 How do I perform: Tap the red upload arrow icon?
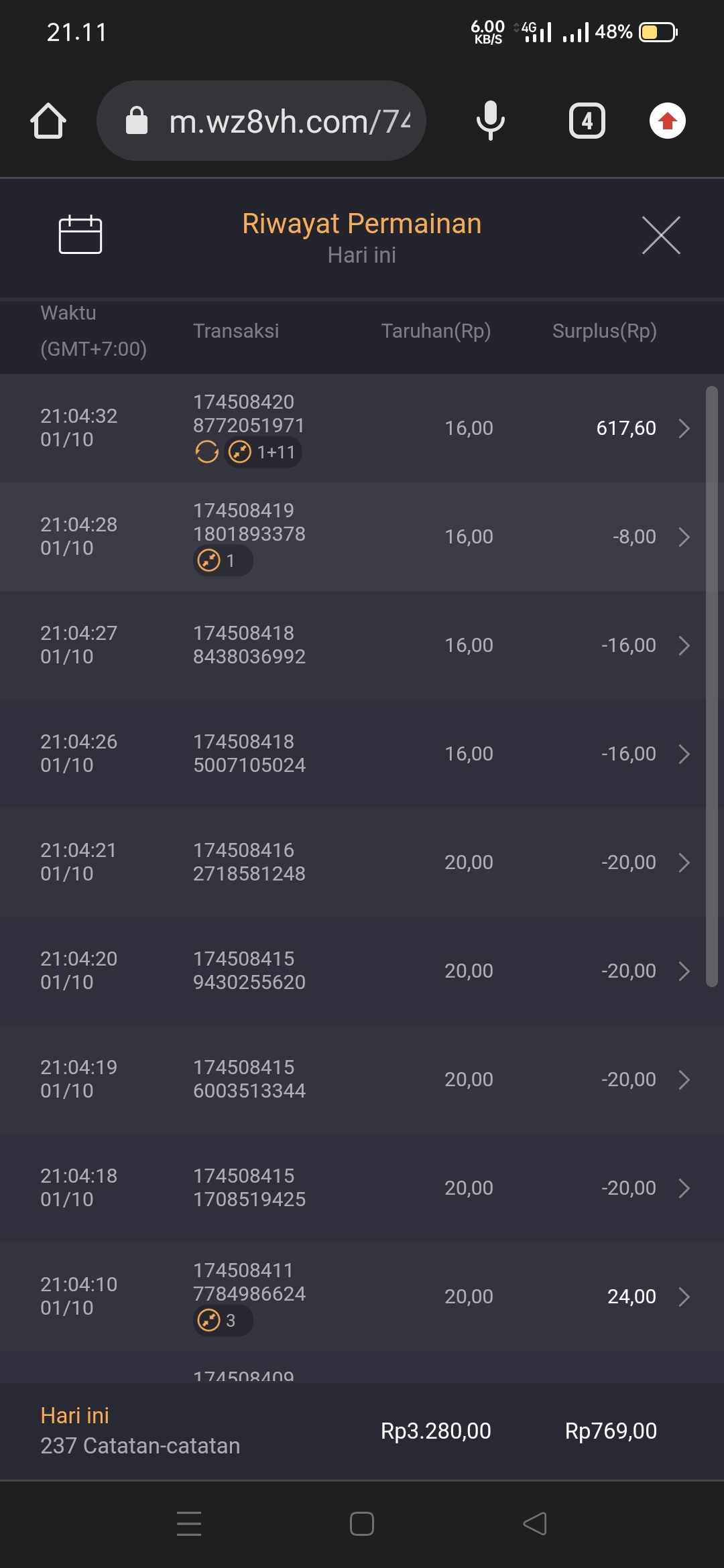pos(667,121)
